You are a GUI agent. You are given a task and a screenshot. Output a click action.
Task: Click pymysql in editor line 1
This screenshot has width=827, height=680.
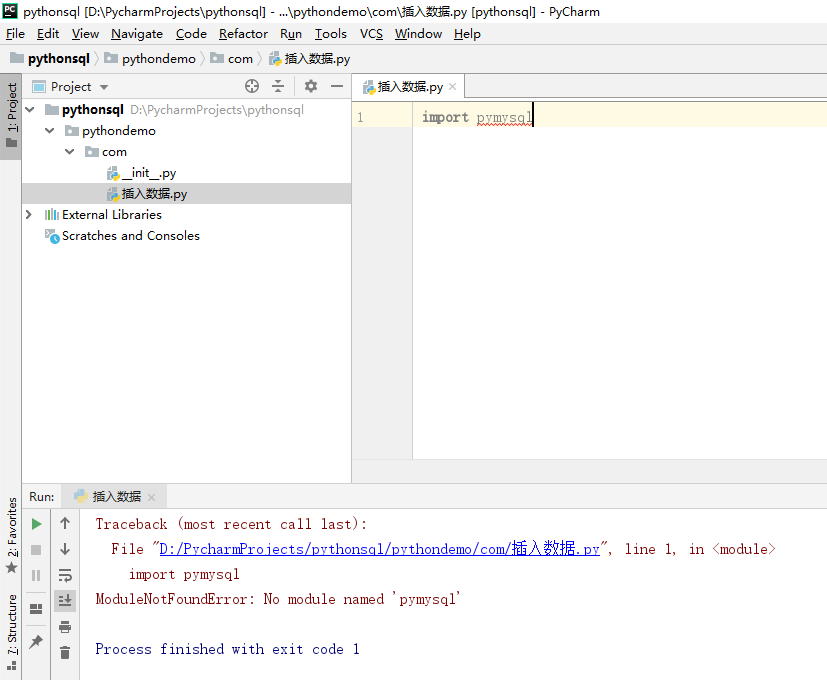(x=504, y=117)
